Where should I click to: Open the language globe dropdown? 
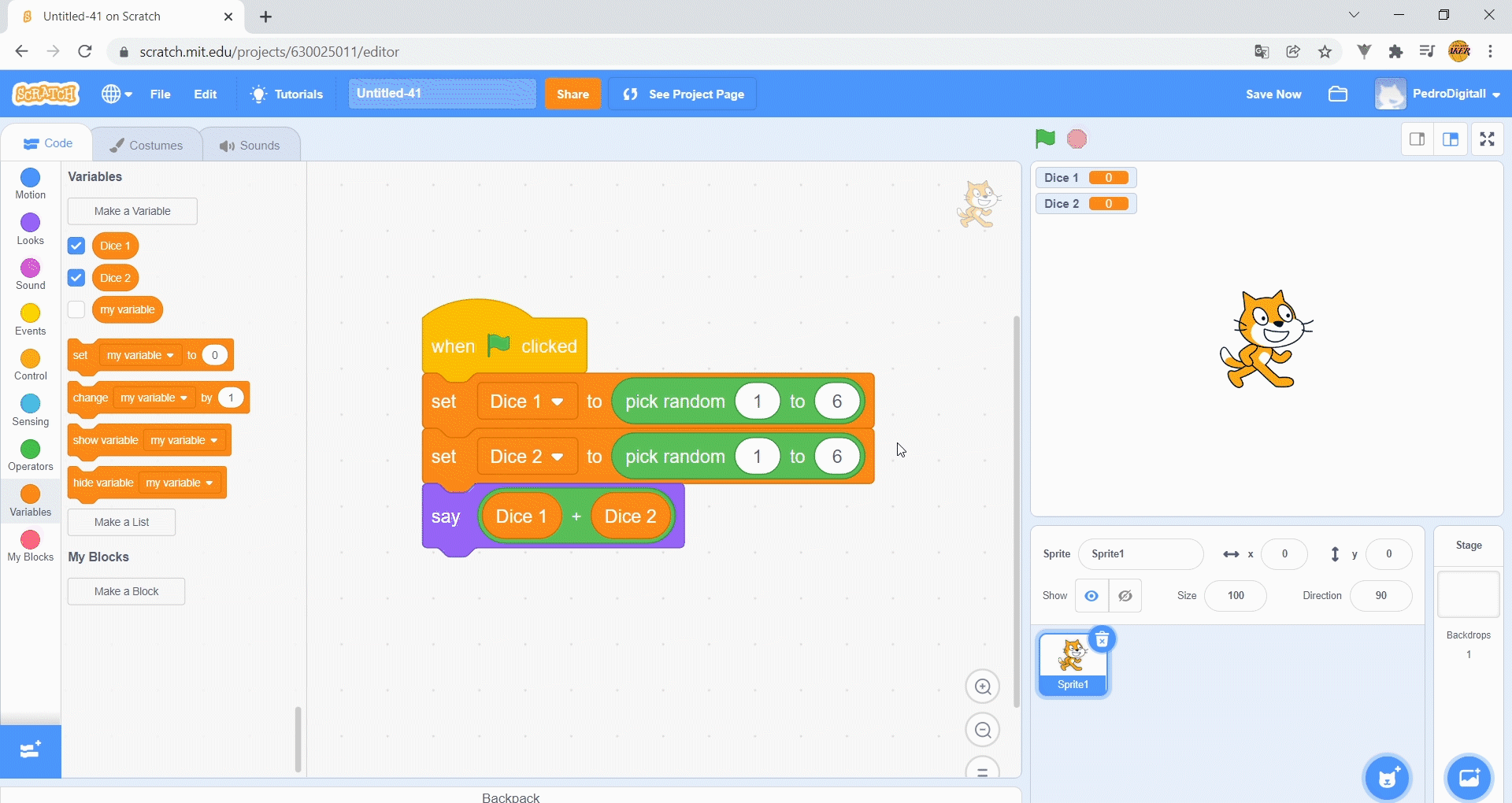[x=117, y=94]
